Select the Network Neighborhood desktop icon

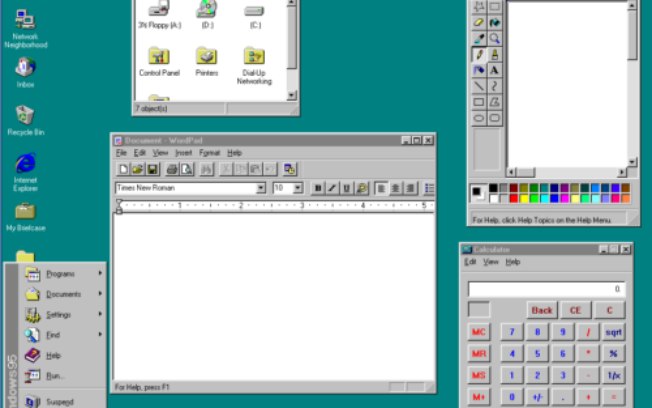point(25,29)
